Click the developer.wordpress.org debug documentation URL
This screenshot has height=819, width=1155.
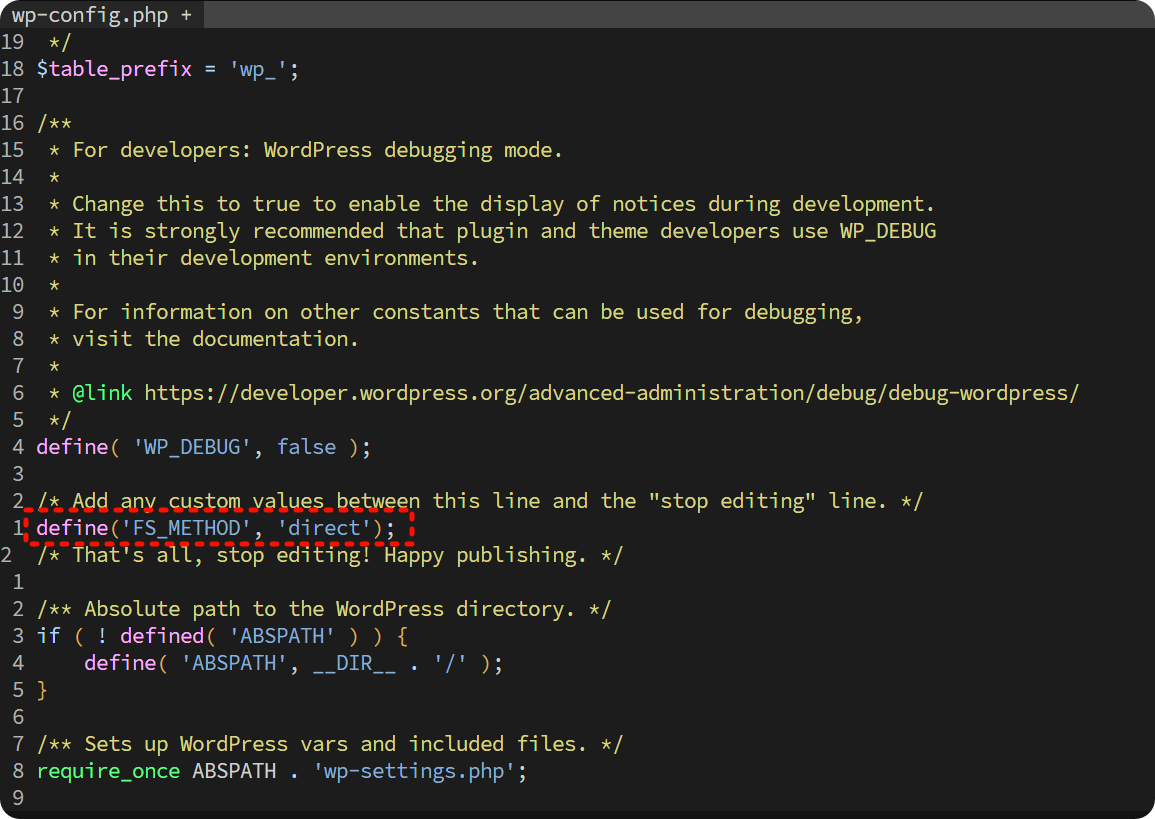[x=611, y=393]
